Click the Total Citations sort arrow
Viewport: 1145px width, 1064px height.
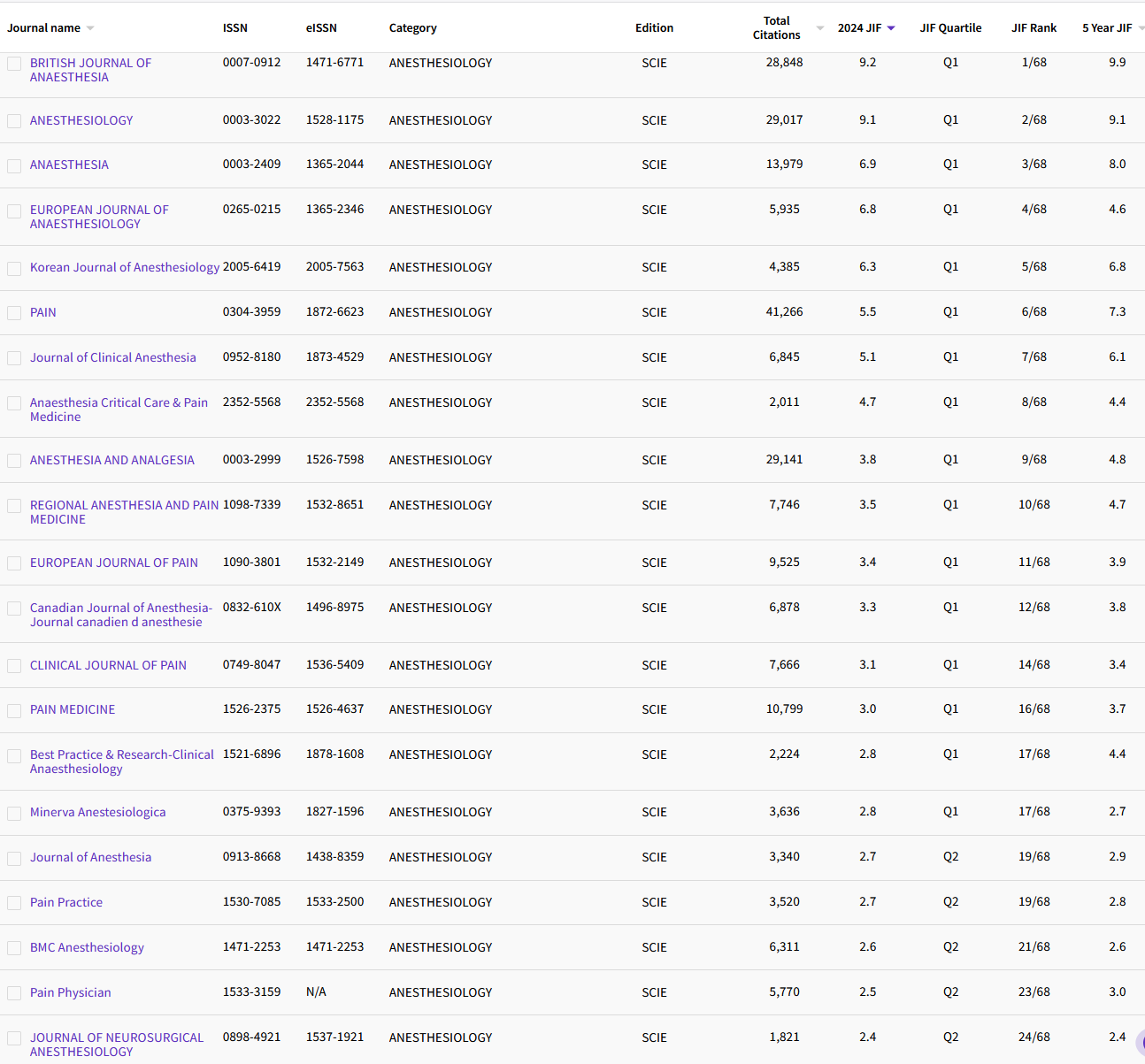819,28
